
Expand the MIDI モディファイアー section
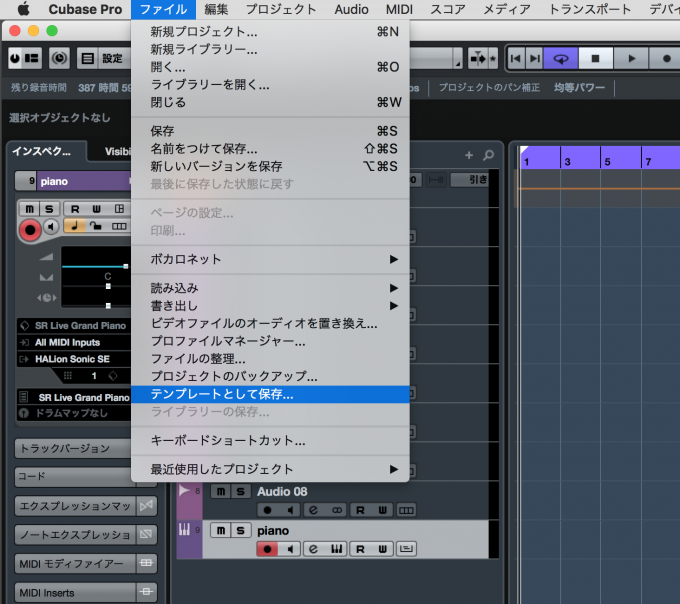75,564
